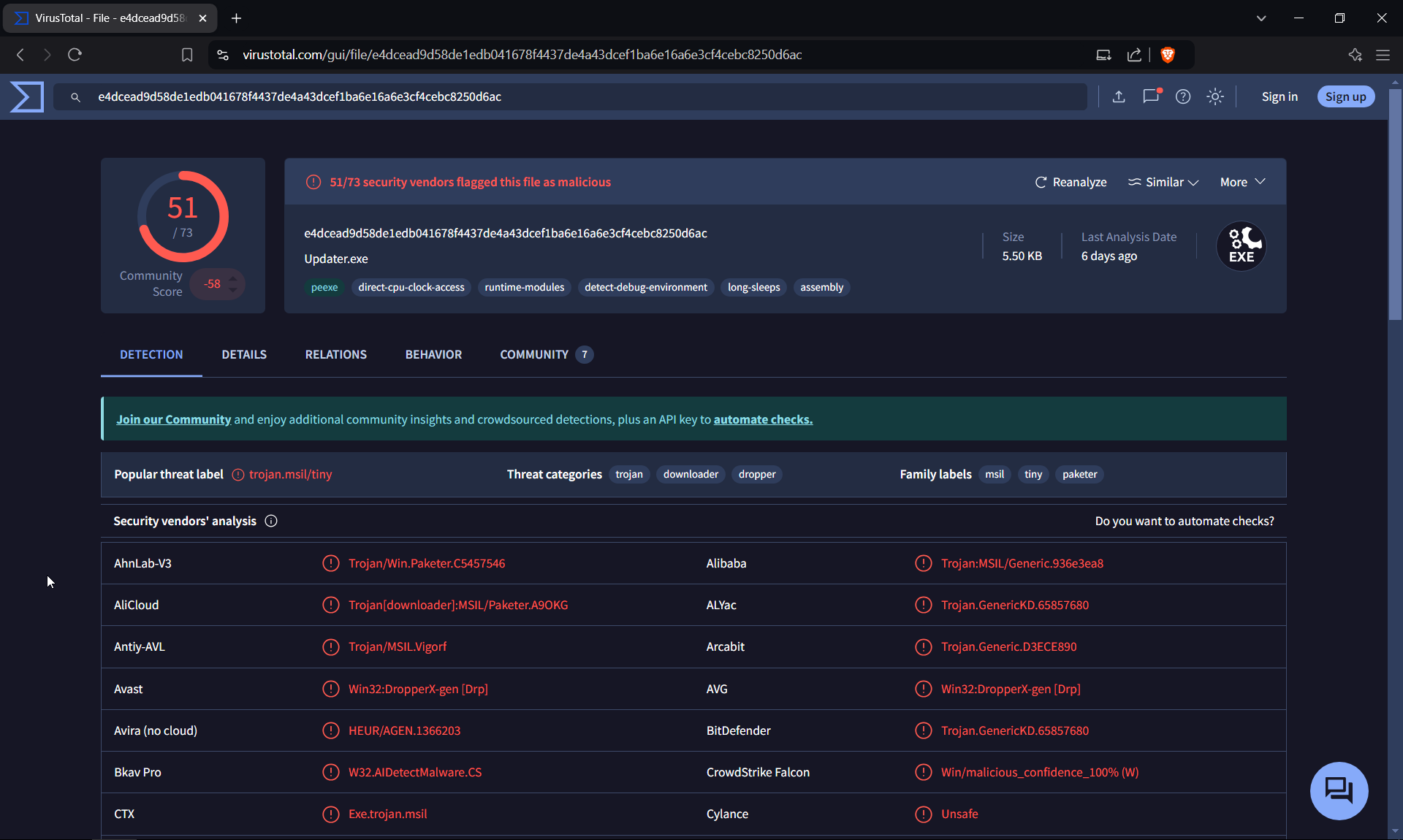Upvote the community score
1403x840 pixels.
click(x=233, y=278)
